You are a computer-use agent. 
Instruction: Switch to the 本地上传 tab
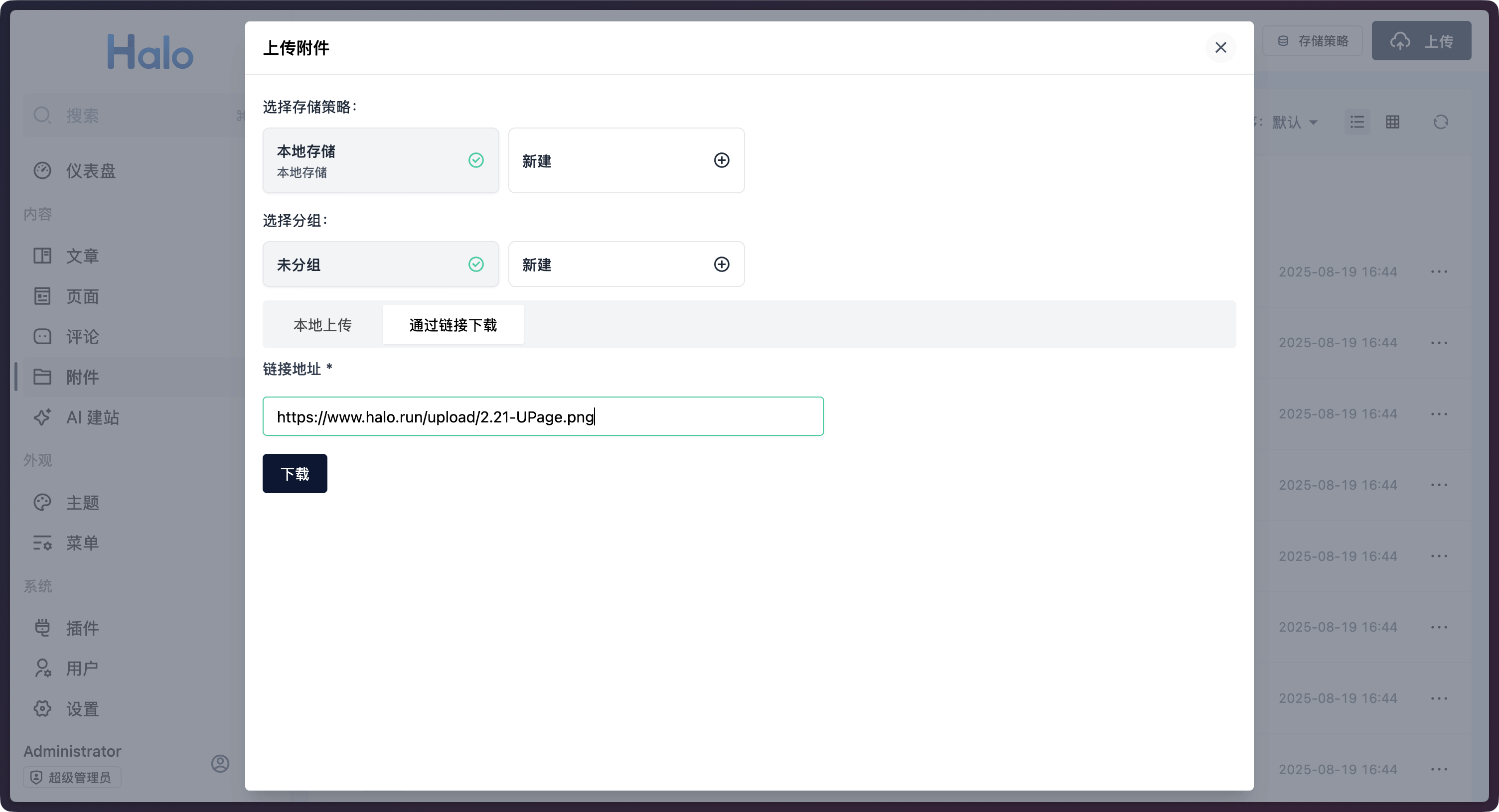point(322,325)
